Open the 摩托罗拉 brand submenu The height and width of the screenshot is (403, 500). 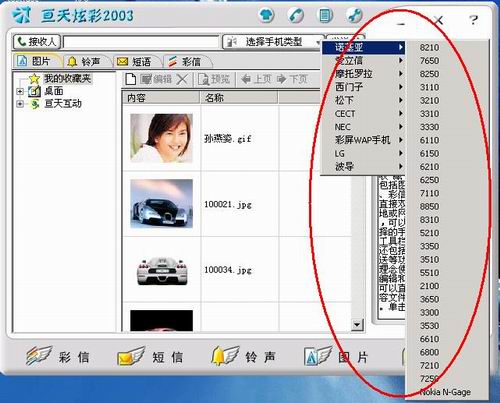tap(363, 74)
